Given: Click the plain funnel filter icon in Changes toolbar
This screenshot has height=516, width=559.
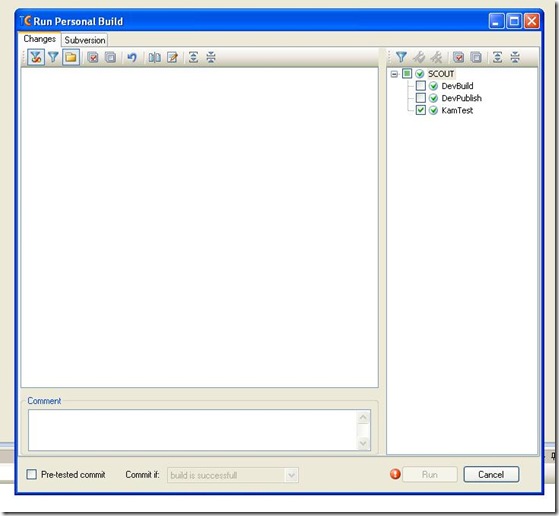Looking at the screenshot, I should (53, 57).
